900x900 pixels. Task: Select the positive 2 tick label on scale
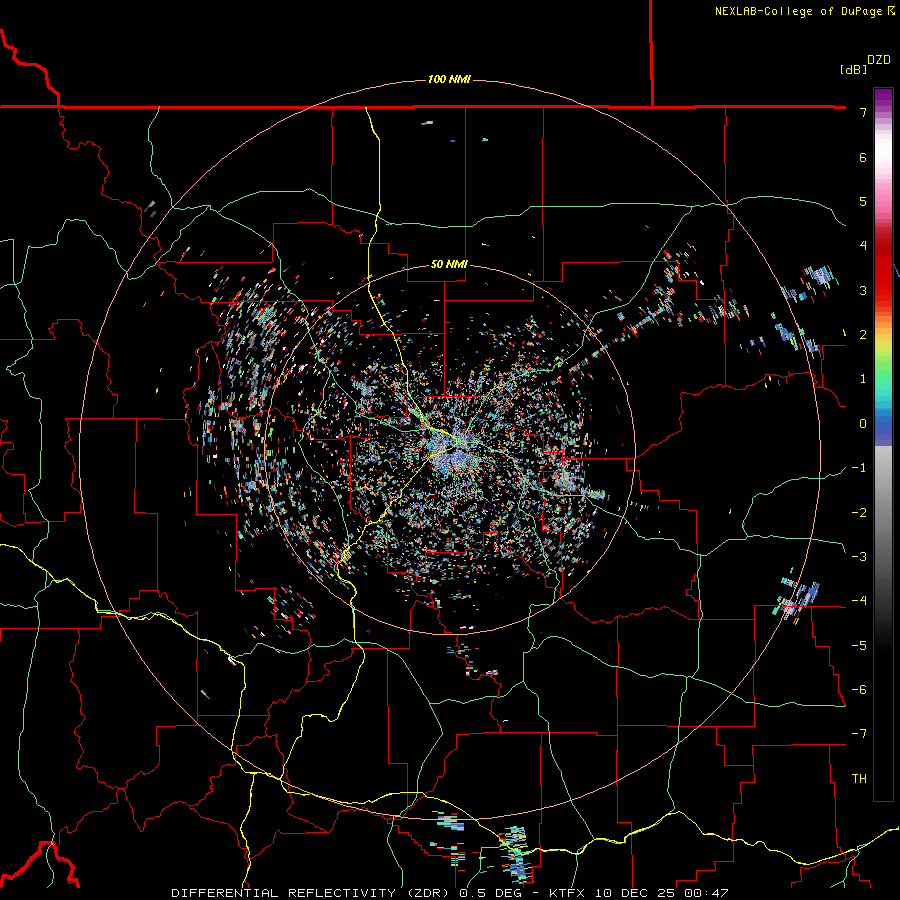click(863, 335)
